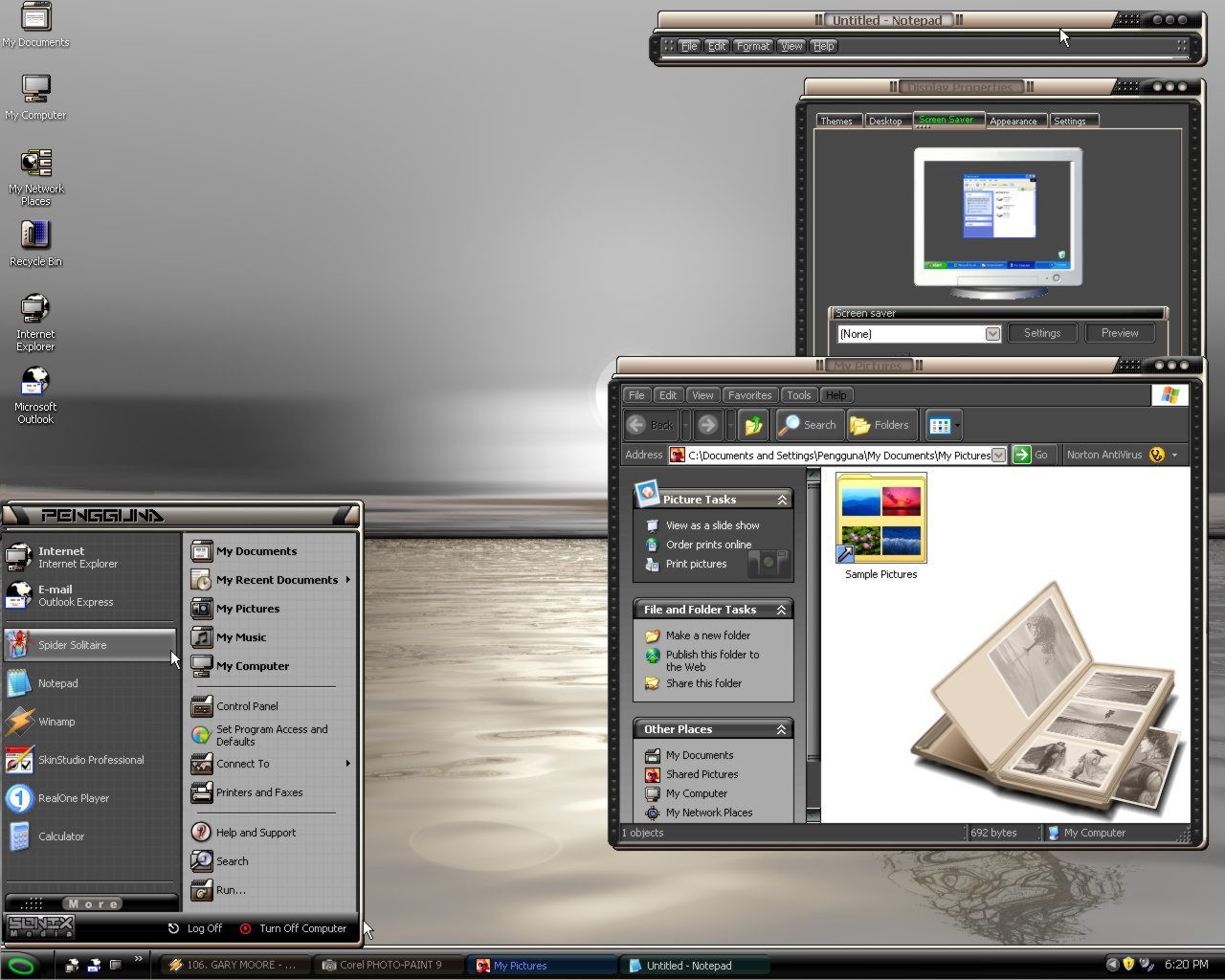Open SkinStudio Professional from Start menu

[90, 760]
